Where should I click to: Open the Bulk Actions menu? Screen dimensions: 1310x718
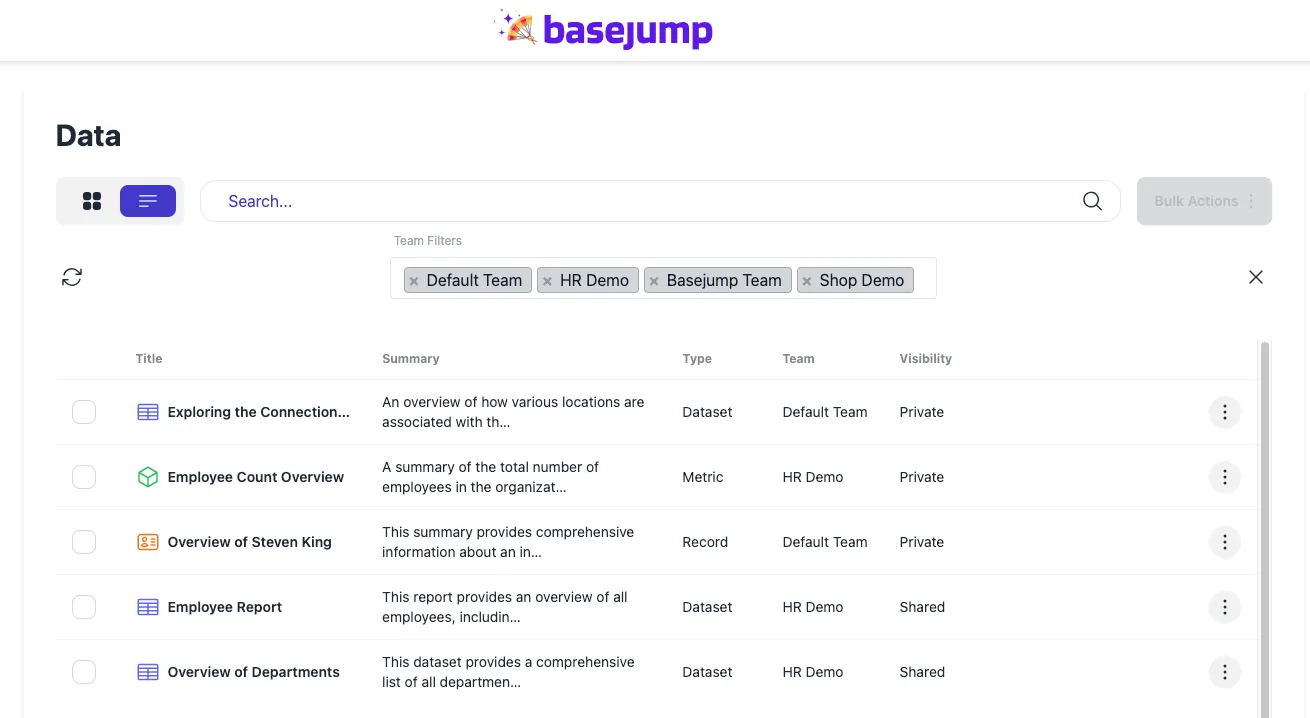pos(1204,201)
